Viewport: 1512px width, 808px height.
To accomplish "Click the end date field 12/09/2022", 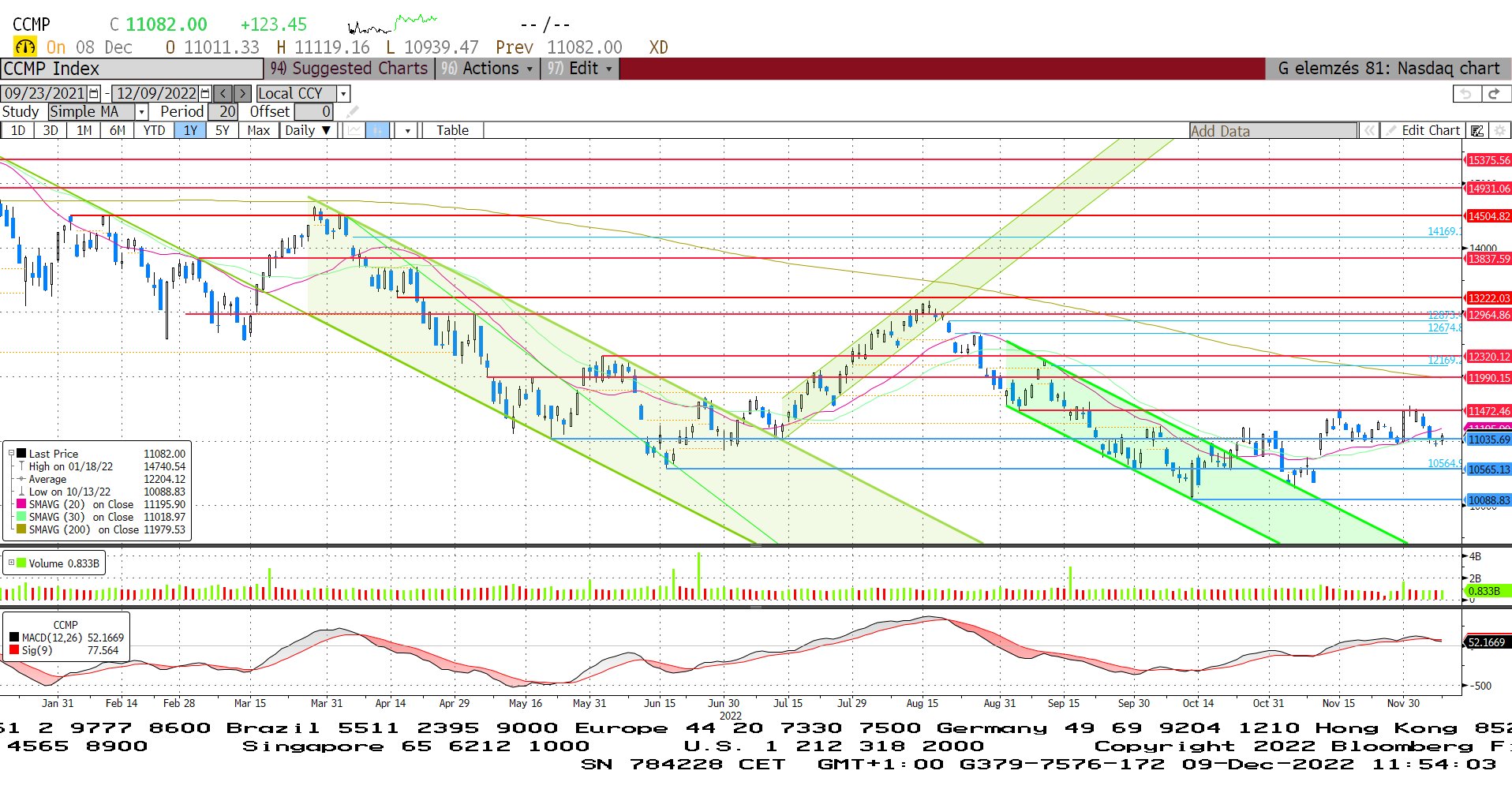I will pos(156,93).
